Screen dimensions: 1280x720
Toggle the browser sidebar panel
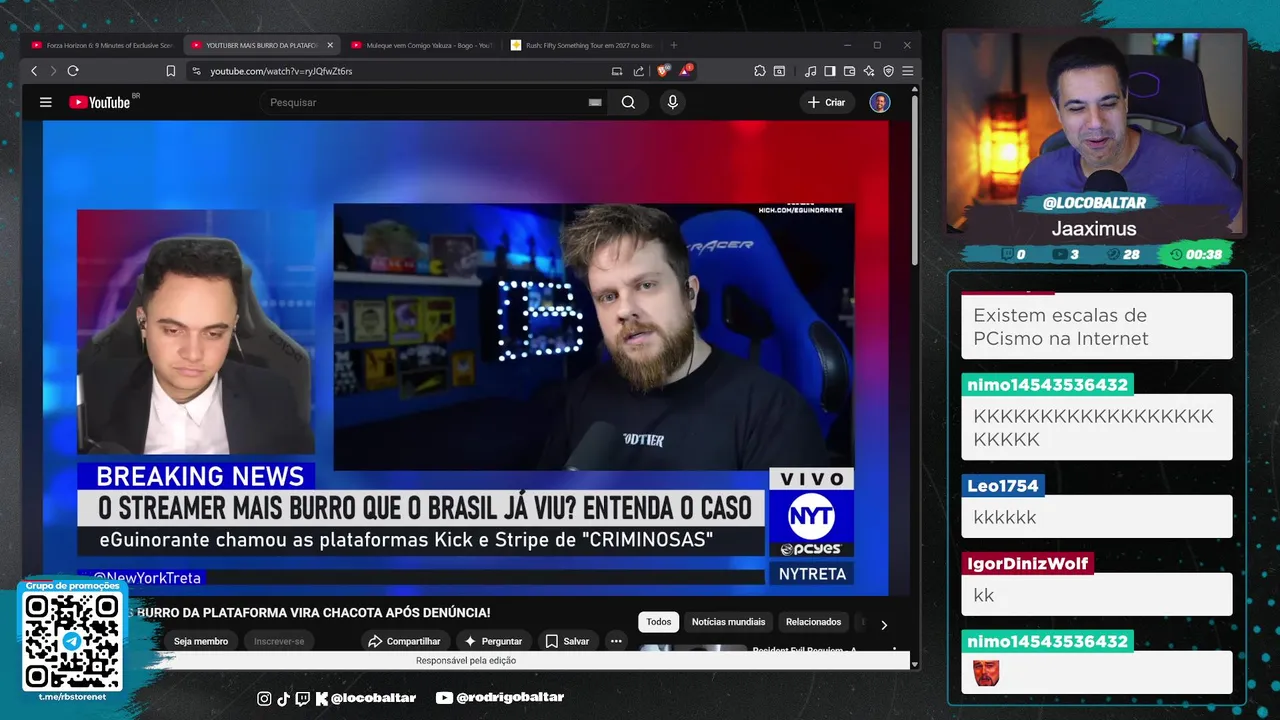[x=830, y=71]
